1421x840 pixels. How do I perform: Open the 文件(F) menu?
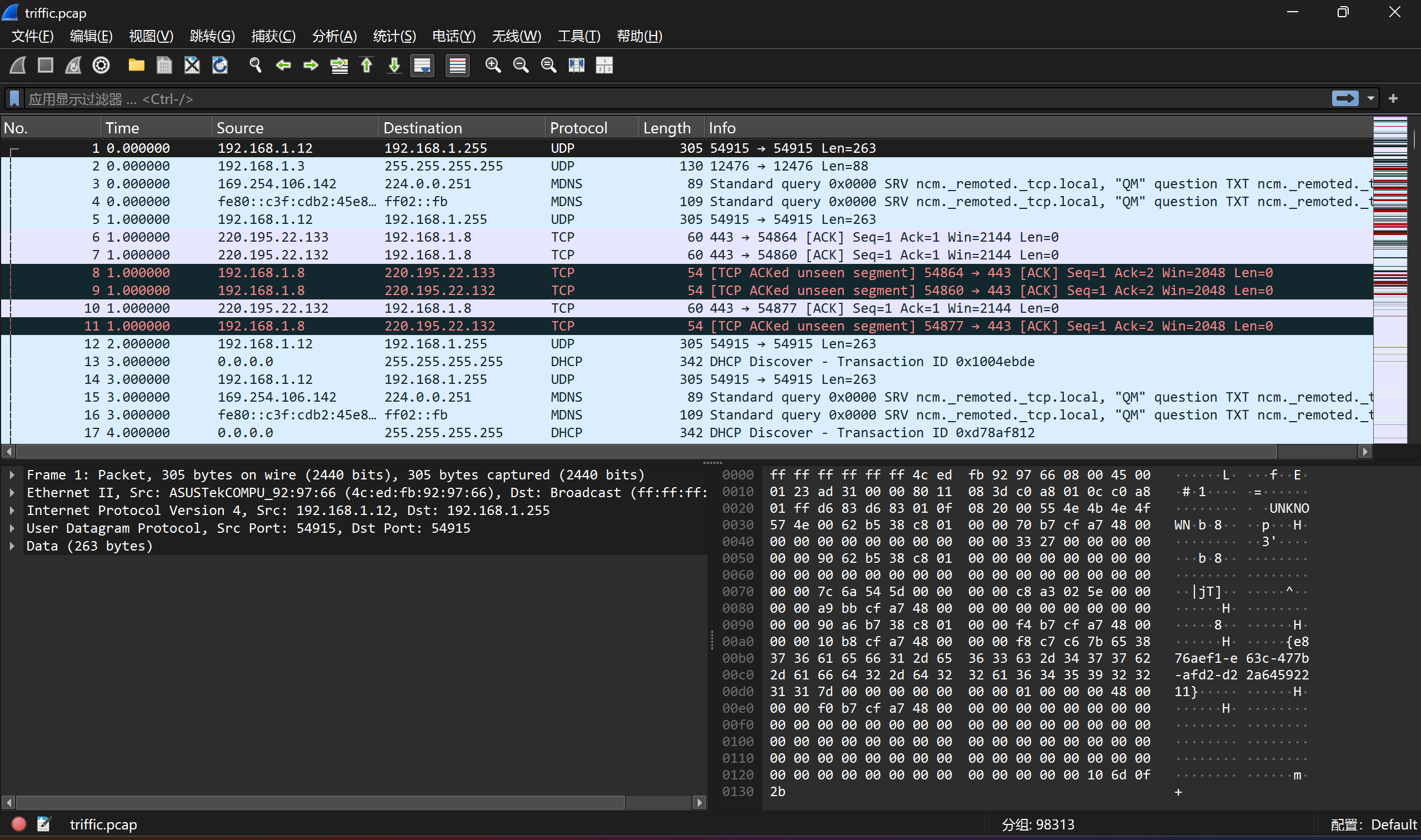32,36
